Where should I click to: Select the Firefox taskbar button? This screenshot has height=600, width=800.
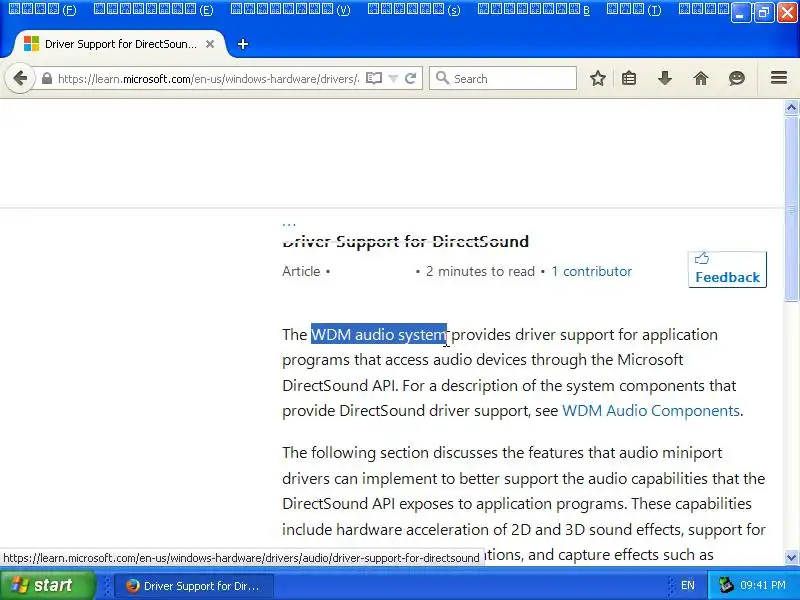(194, 586)
